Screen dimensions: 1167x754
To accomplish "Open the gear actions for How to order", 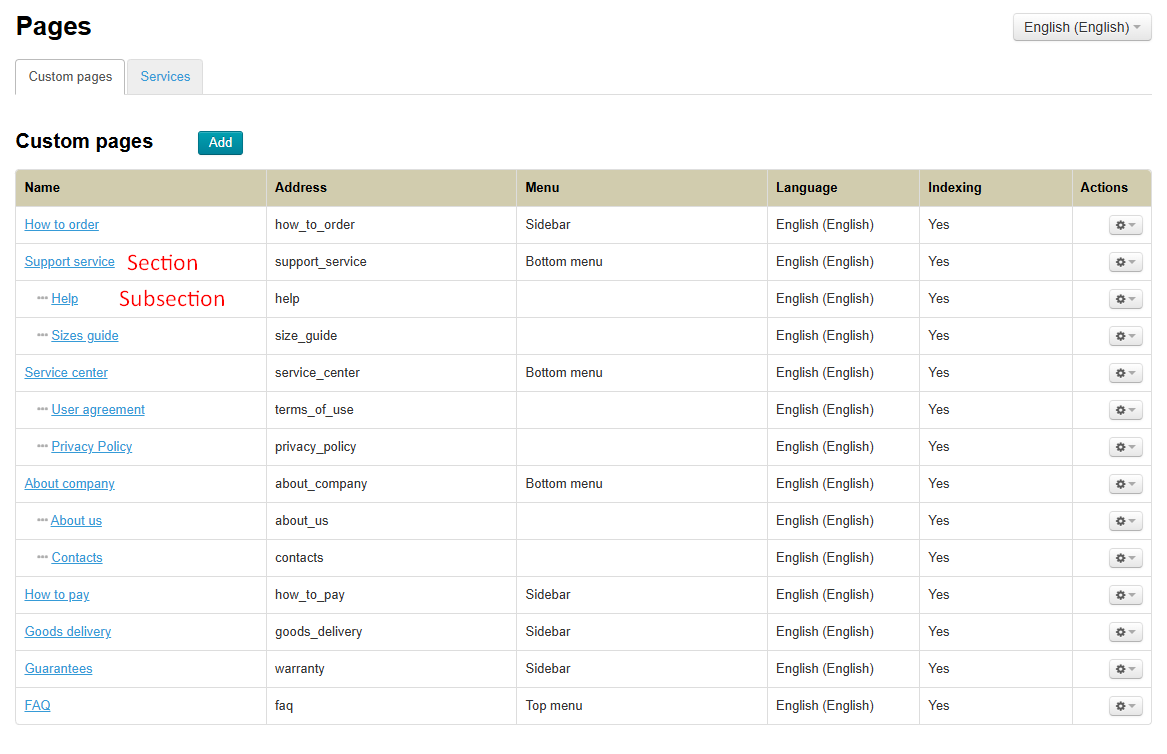I will pos(1125,225).
